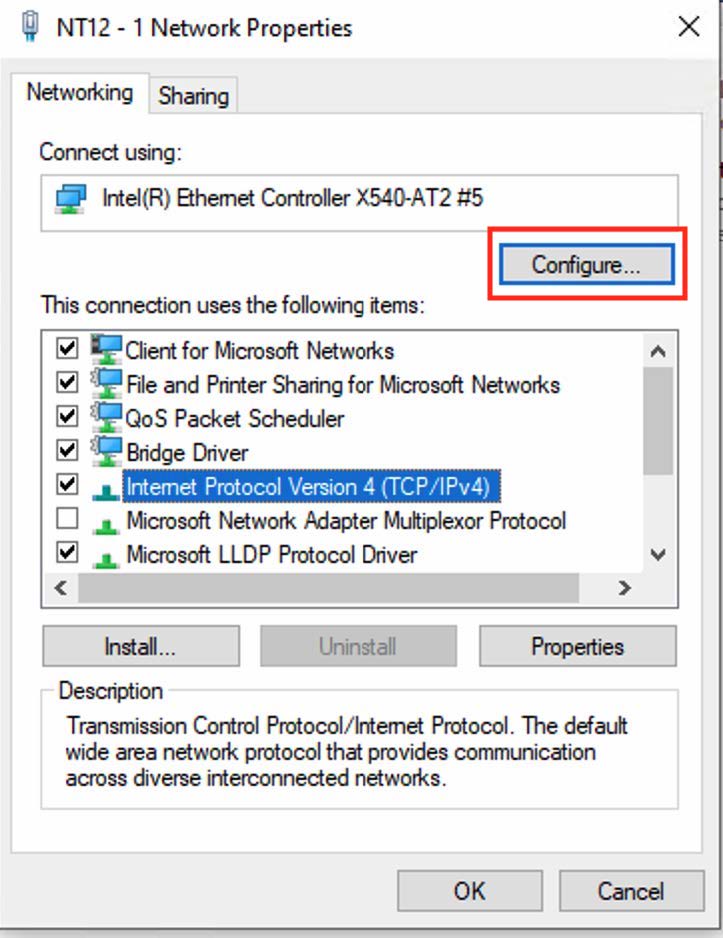Click the Internet Protocol Version 4 icon
Screen dimensions: 723x938
pos(106,487)
